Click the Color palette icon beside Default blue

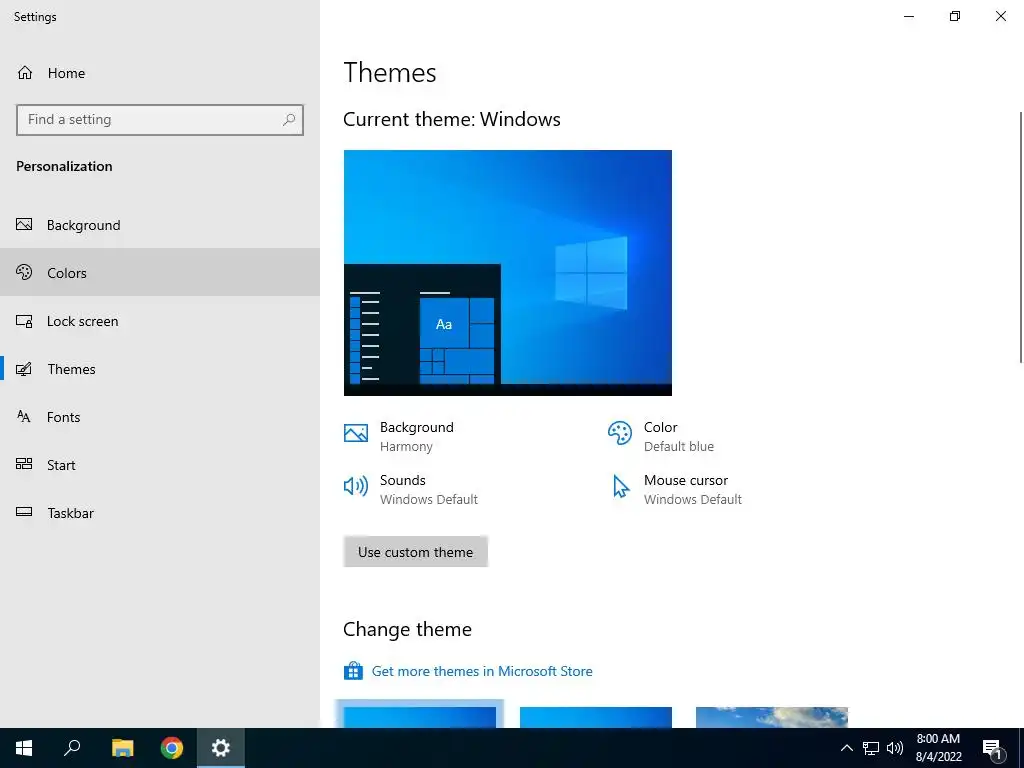620,433
